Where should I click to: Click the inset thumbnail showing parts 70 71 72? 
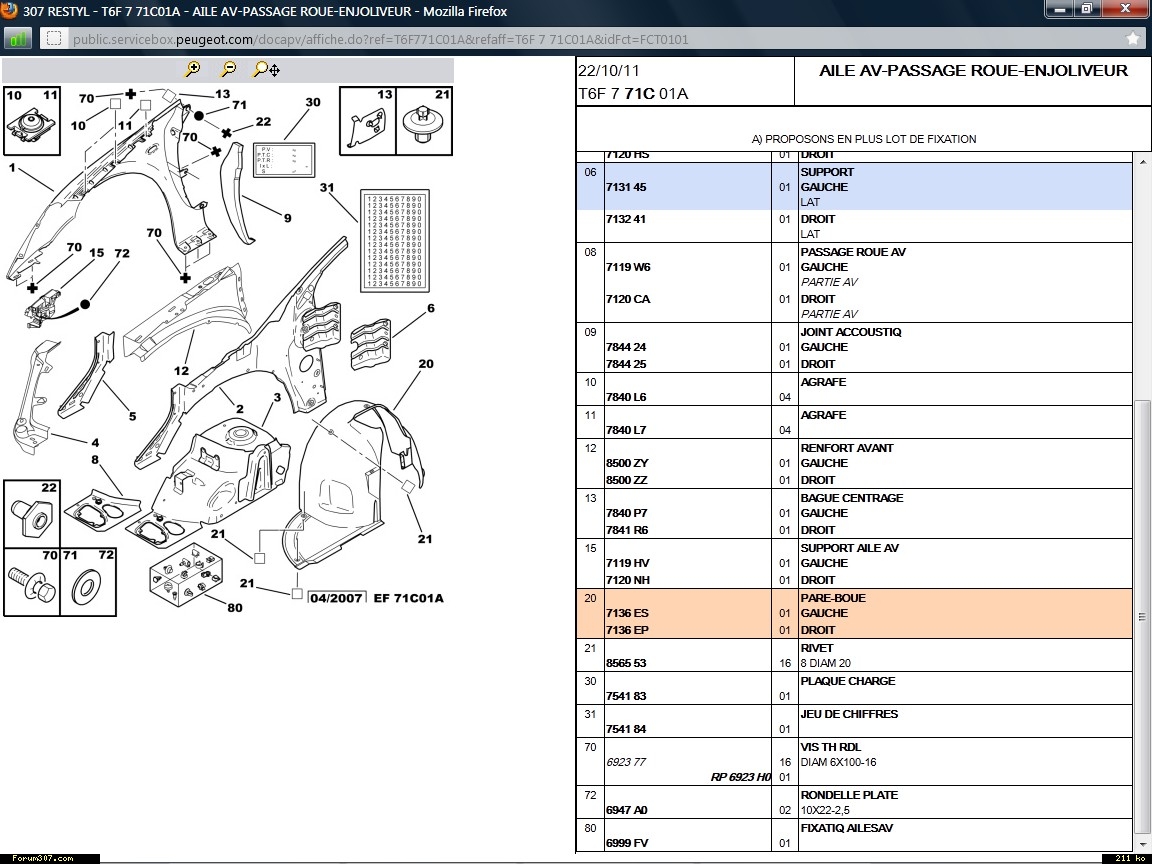[60, 581]
